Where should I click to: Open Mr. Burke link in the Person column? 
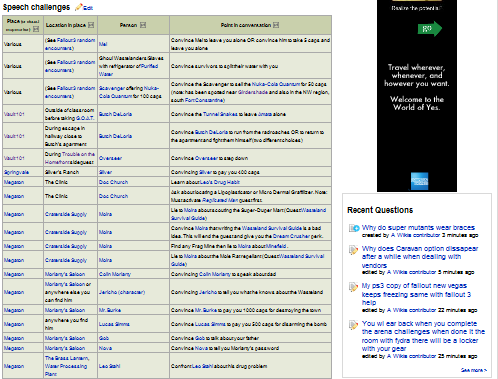click(110, 310)
